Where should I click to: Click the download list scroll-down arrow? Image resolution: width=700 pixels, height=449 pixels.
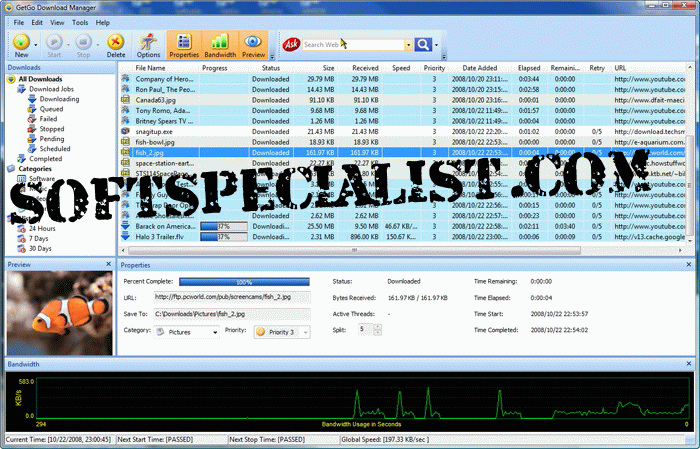tap(690, 240)
